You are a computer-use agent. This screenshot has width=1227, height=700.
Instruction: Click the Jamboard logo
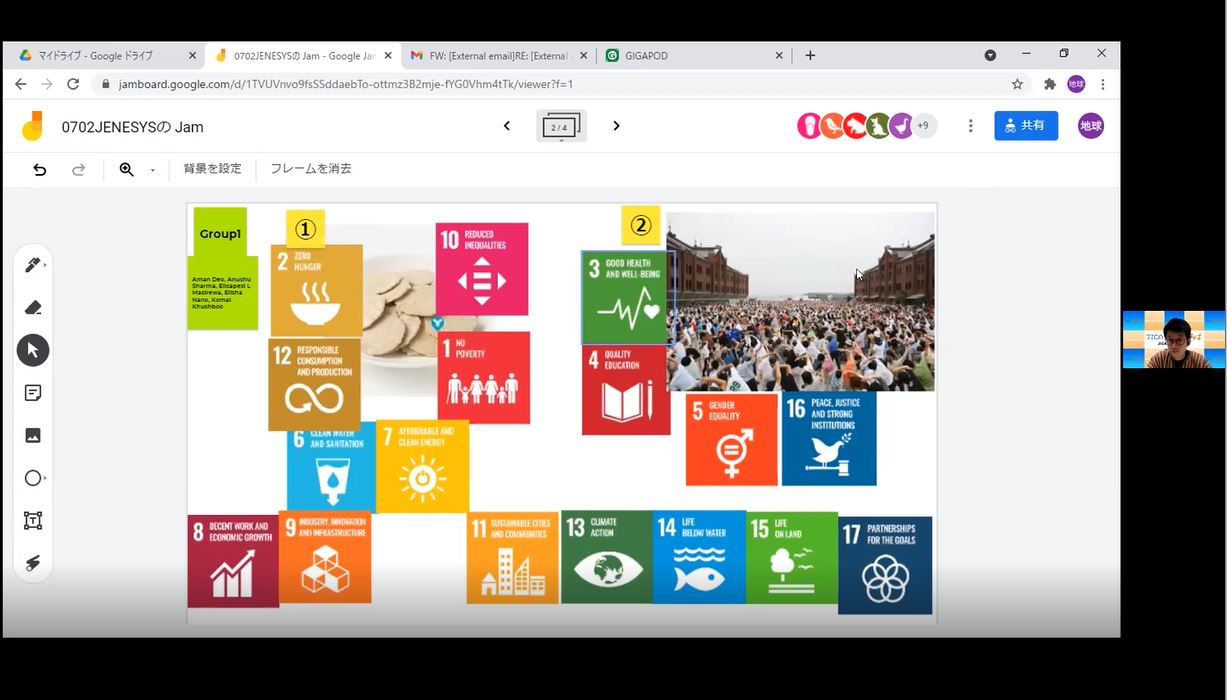click(32, 126)
